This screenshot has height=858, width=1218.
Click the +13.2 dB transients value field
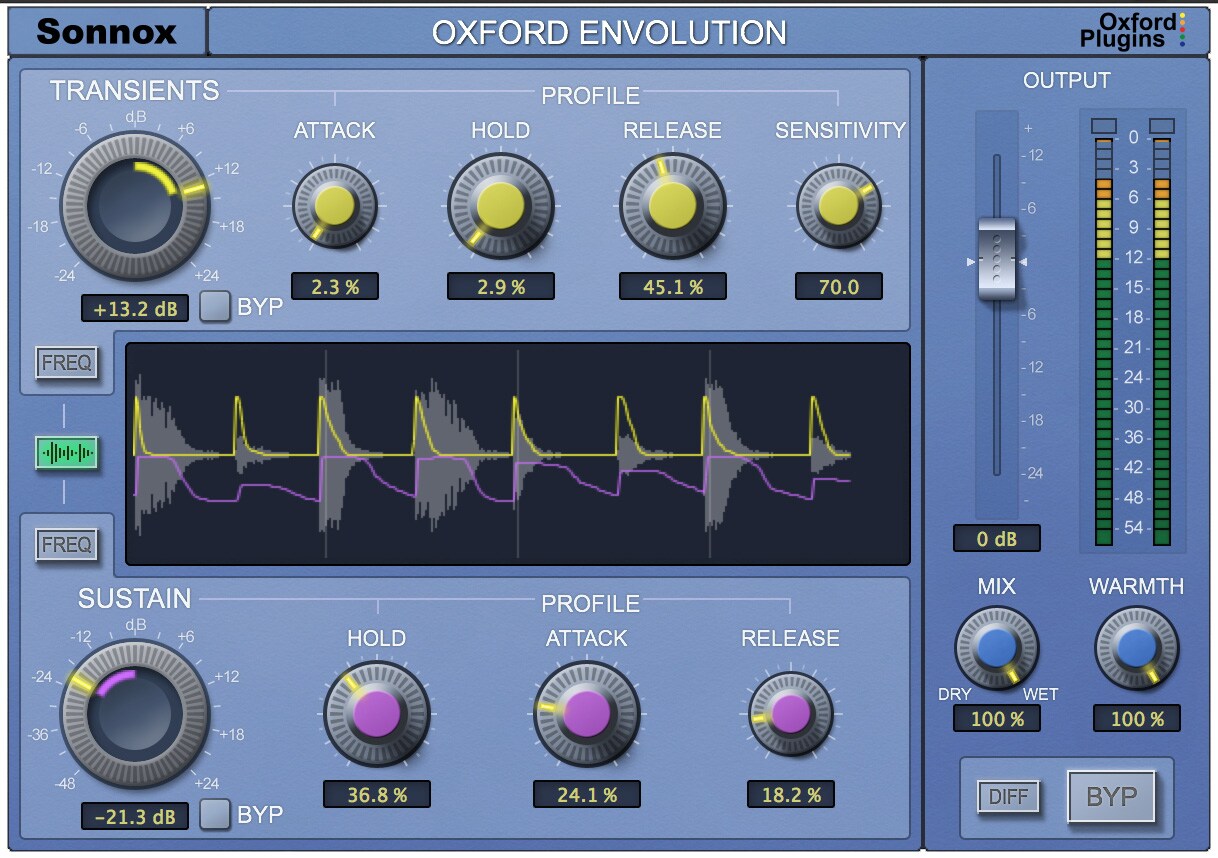(x=135, y=308)
